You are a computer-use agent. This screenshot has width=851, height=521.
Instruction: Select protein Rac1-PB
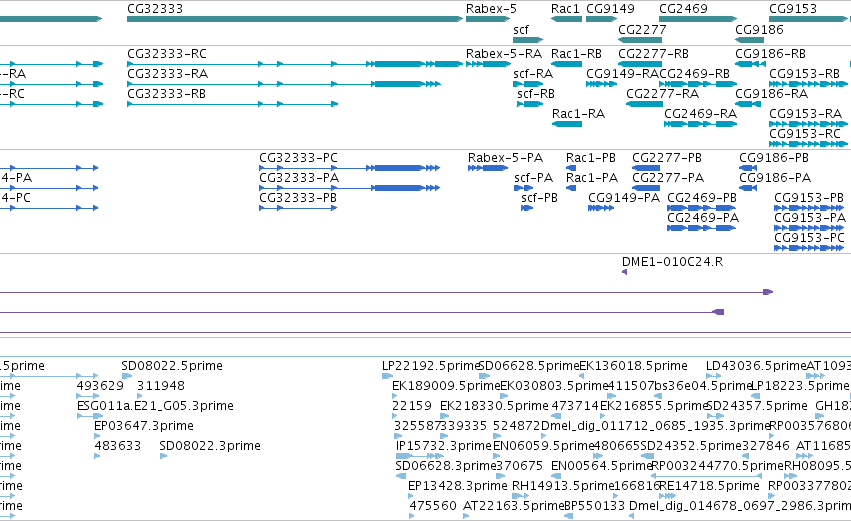click(x=571, y=168)
